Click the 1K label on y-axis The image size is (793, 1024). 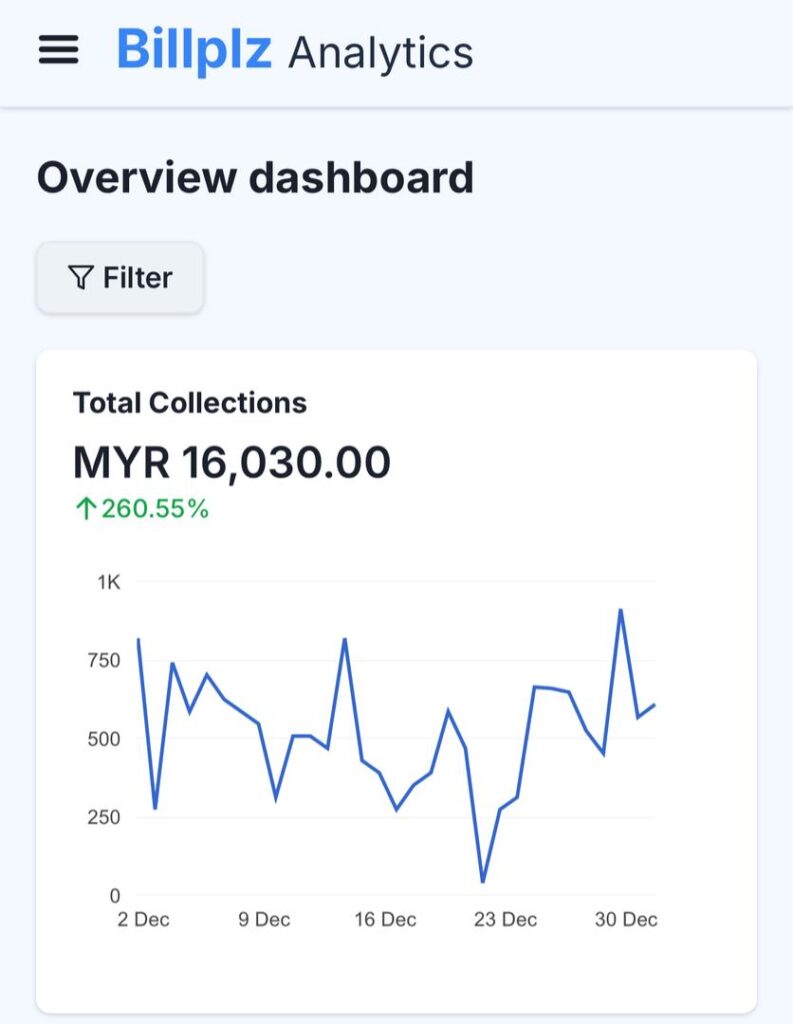108,582
